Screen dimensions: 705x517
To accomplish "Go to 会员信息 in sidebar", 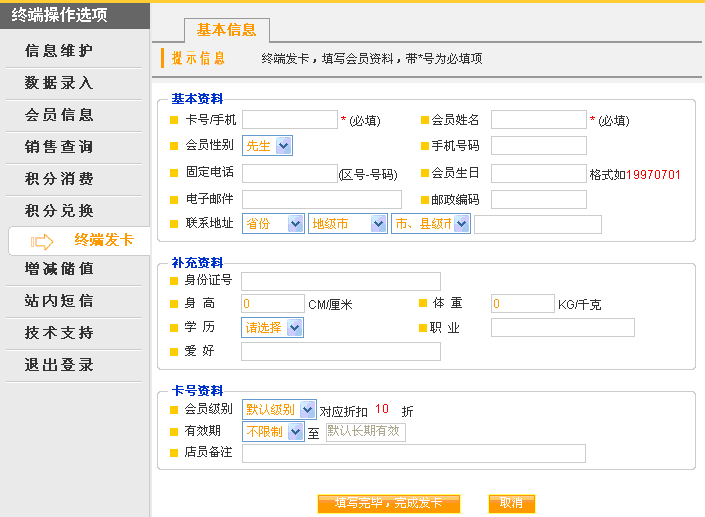I will click(59, 115).
